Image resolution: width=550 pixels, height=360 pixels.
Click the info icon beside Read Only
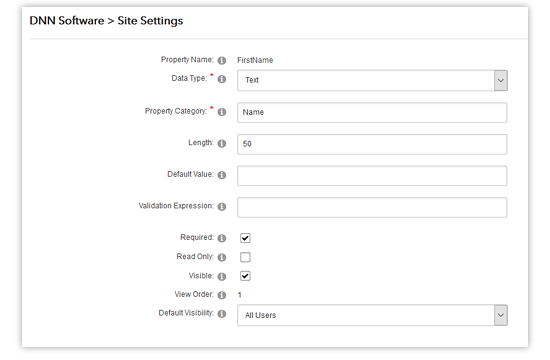click(x=222, y=258)
